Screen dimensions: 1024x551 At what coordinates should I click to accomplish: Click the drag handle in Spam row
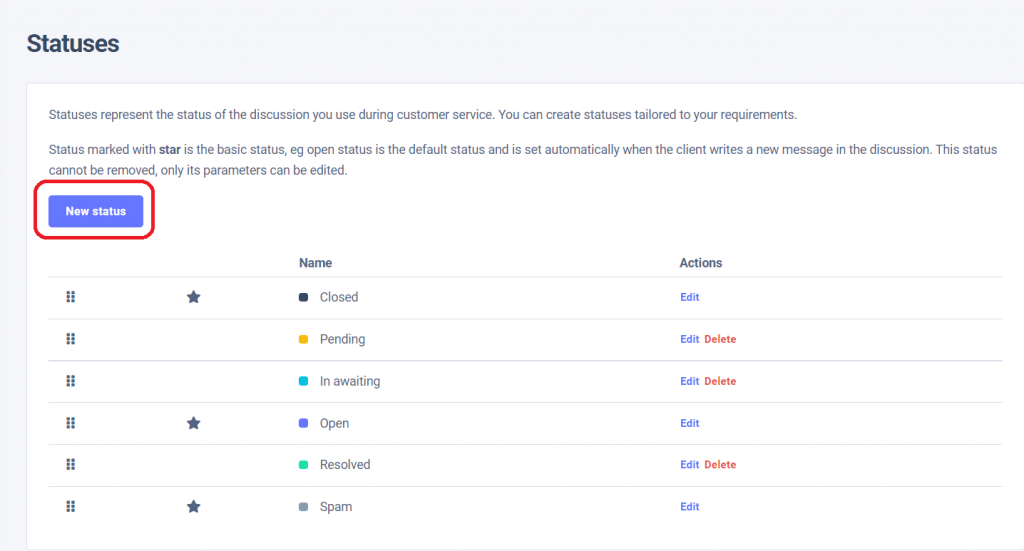[x=71, y=507]
